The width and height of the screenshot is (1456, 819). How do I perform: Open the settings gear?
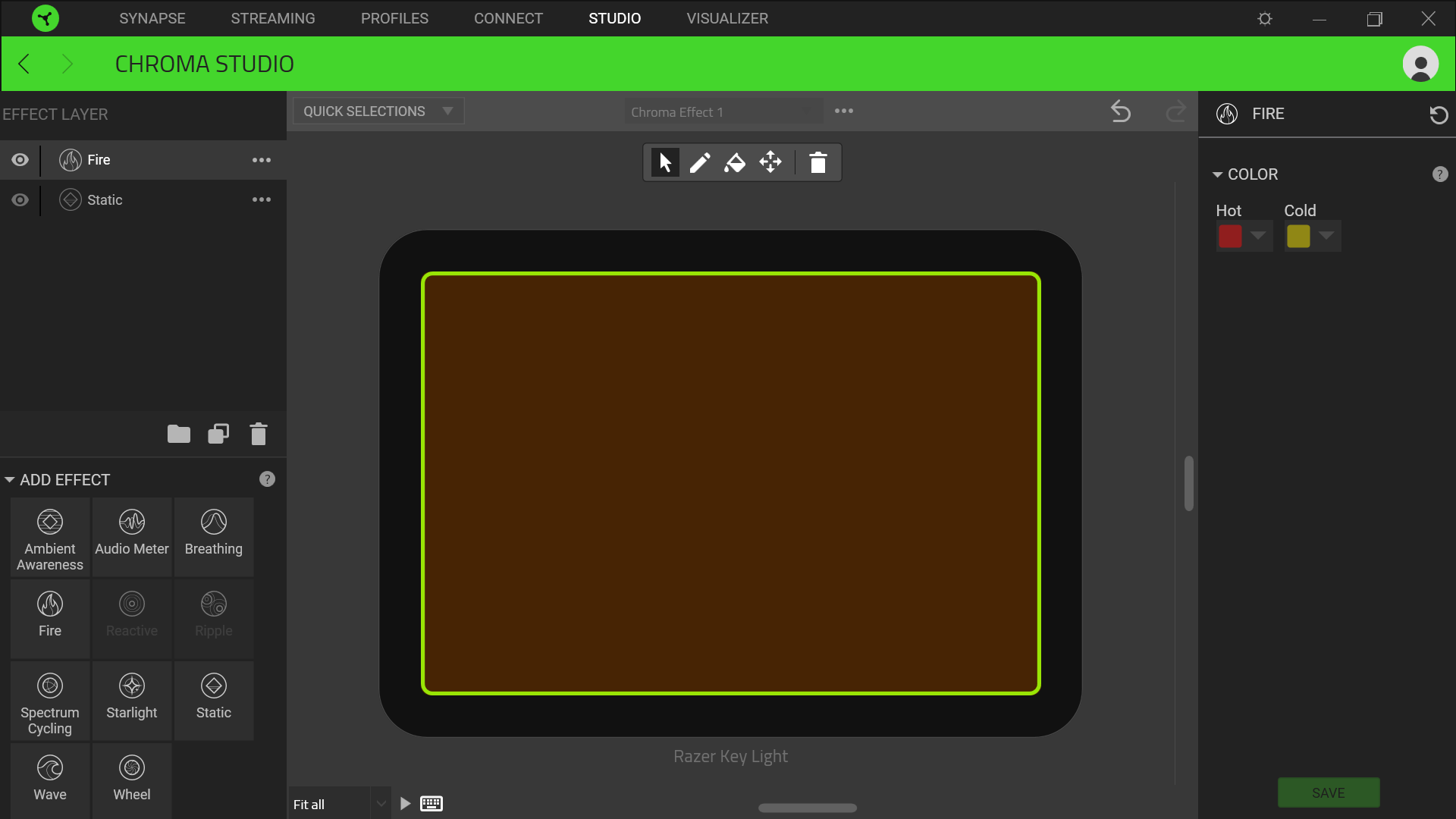pyautogui.click(x=1265, y=18)
